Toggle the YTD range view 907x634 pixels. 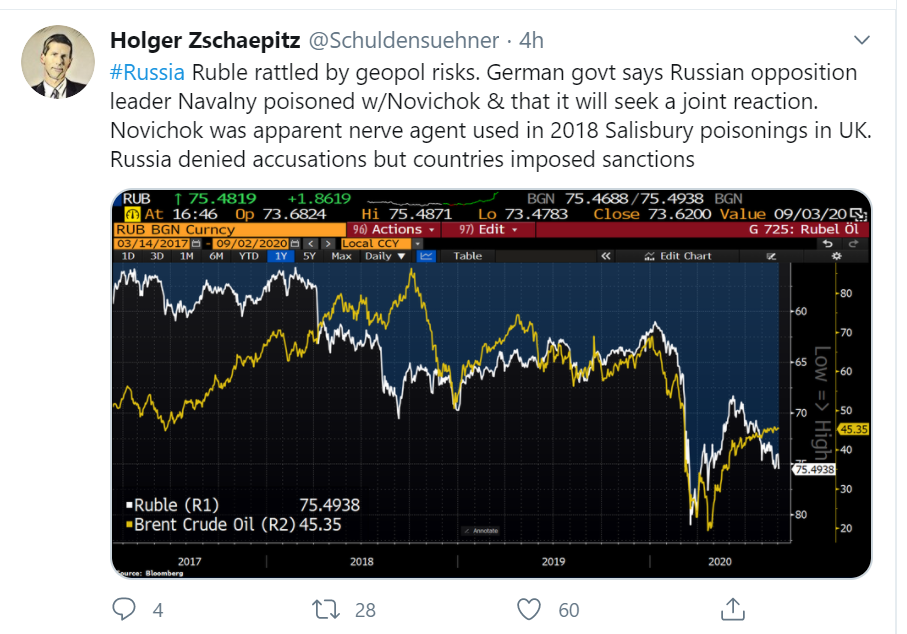pos(249,256)
